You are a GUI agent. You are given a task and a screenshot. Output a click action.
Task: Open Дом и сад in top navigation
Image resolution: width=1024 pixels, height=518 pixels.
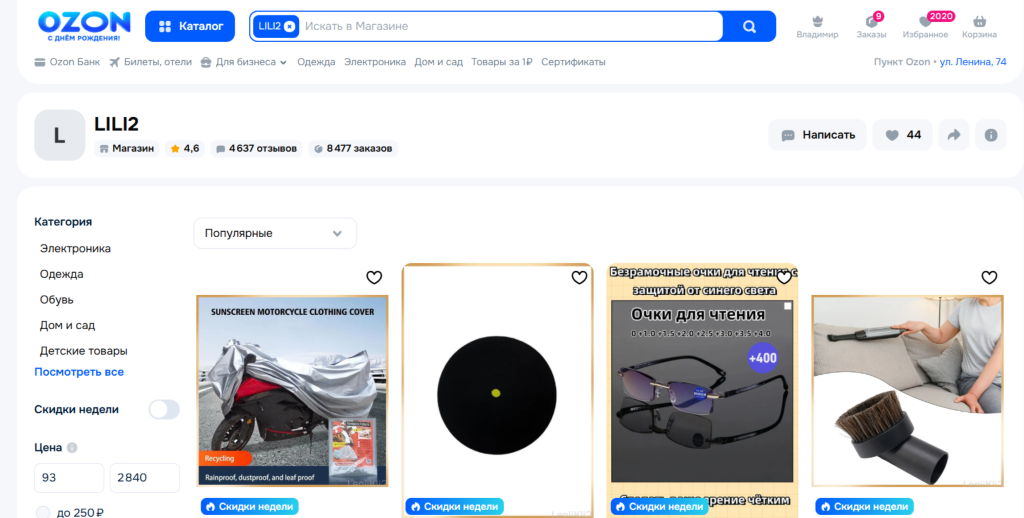coord(438,62)
